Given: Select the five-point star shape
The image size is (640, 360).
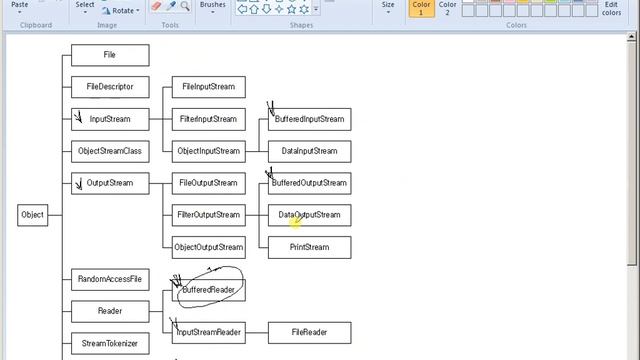Looking at the screenshot, I should coord(291,9).
